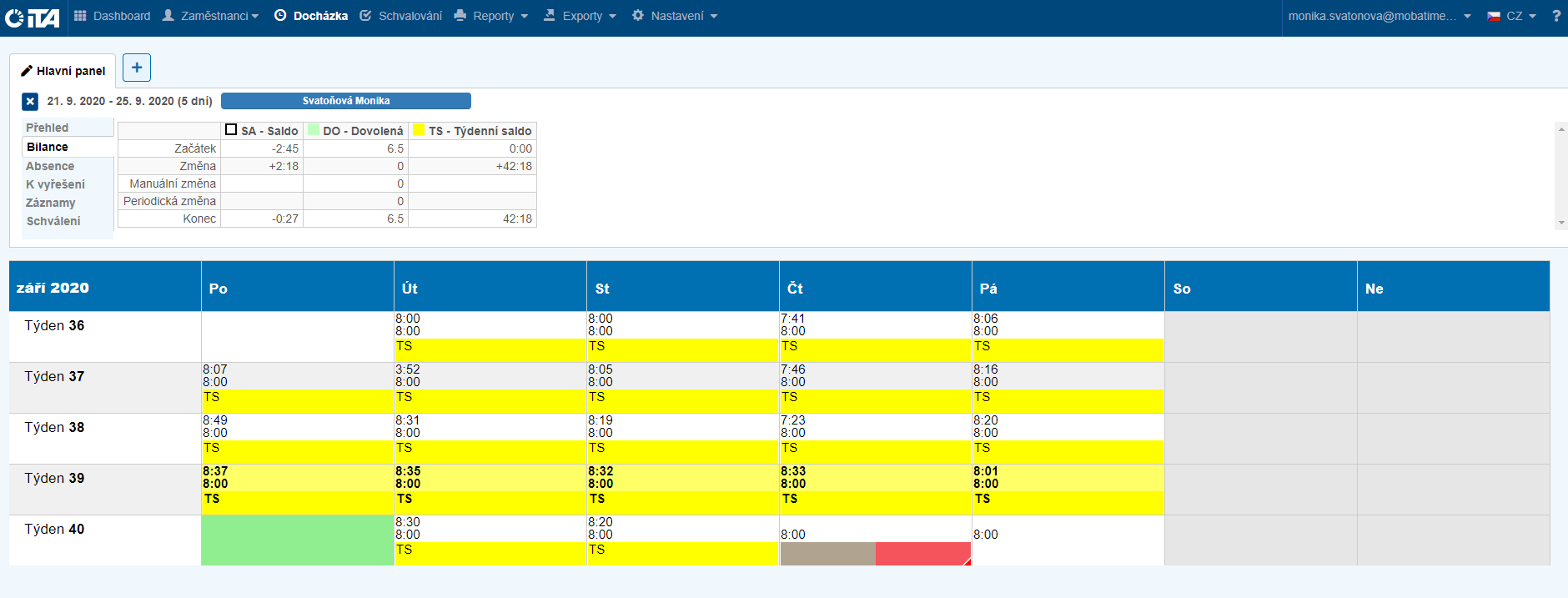Click the iTA logo icon
1568x598 pixels.
[x=32, y=18]
